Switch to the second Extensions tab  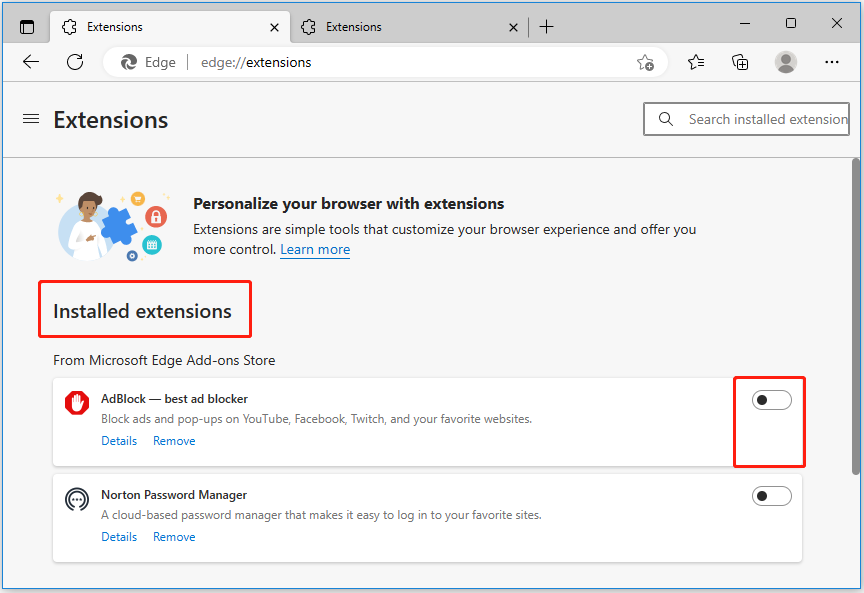coord(408,26)
